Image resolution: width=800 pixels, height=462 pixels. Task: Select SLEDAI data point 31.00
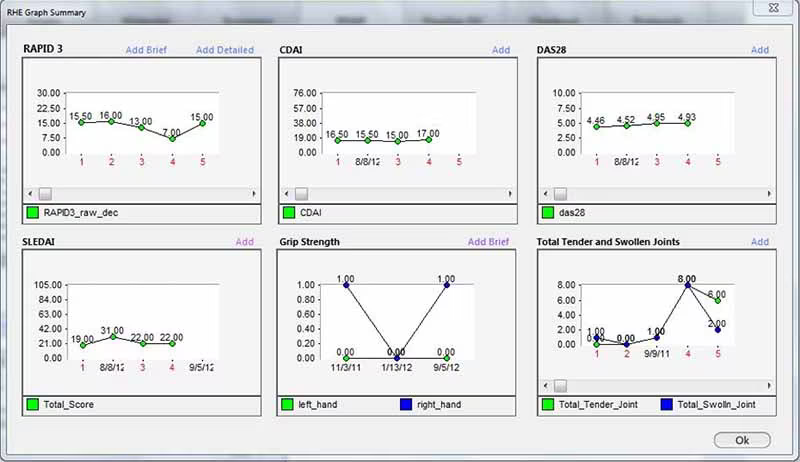pyautogui.click(x=113, y=337)
